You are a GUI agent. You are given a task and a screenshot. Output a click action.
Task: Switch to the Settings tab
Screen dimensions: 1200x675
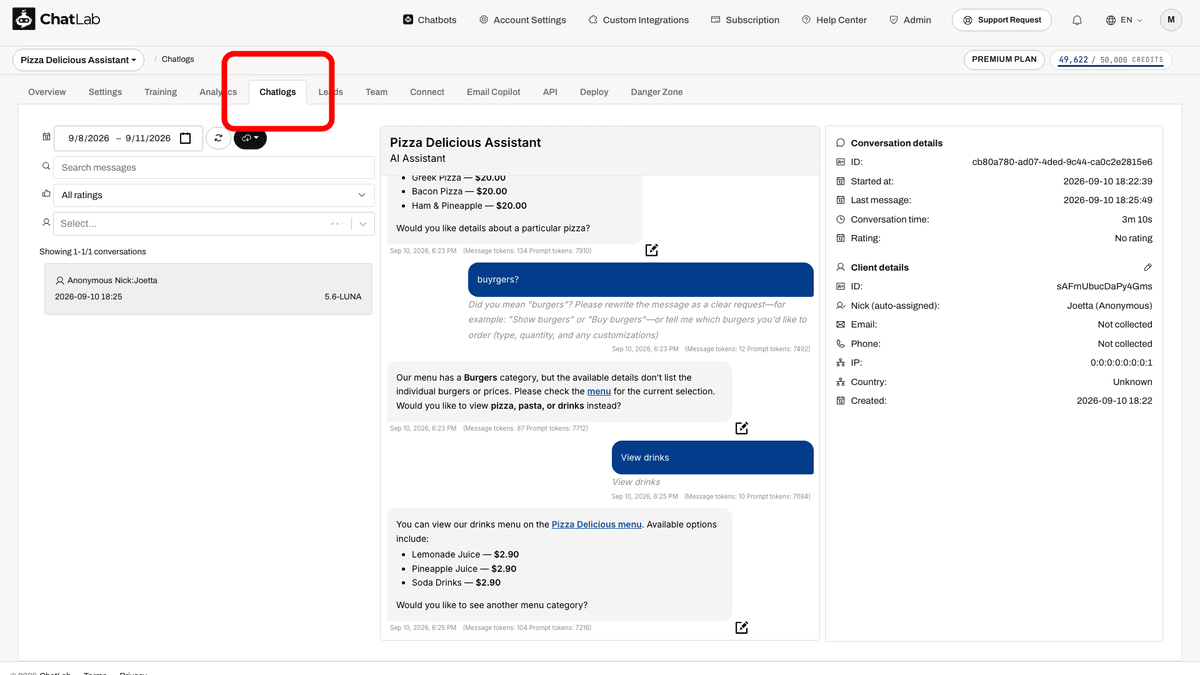[x=105, y=92]
